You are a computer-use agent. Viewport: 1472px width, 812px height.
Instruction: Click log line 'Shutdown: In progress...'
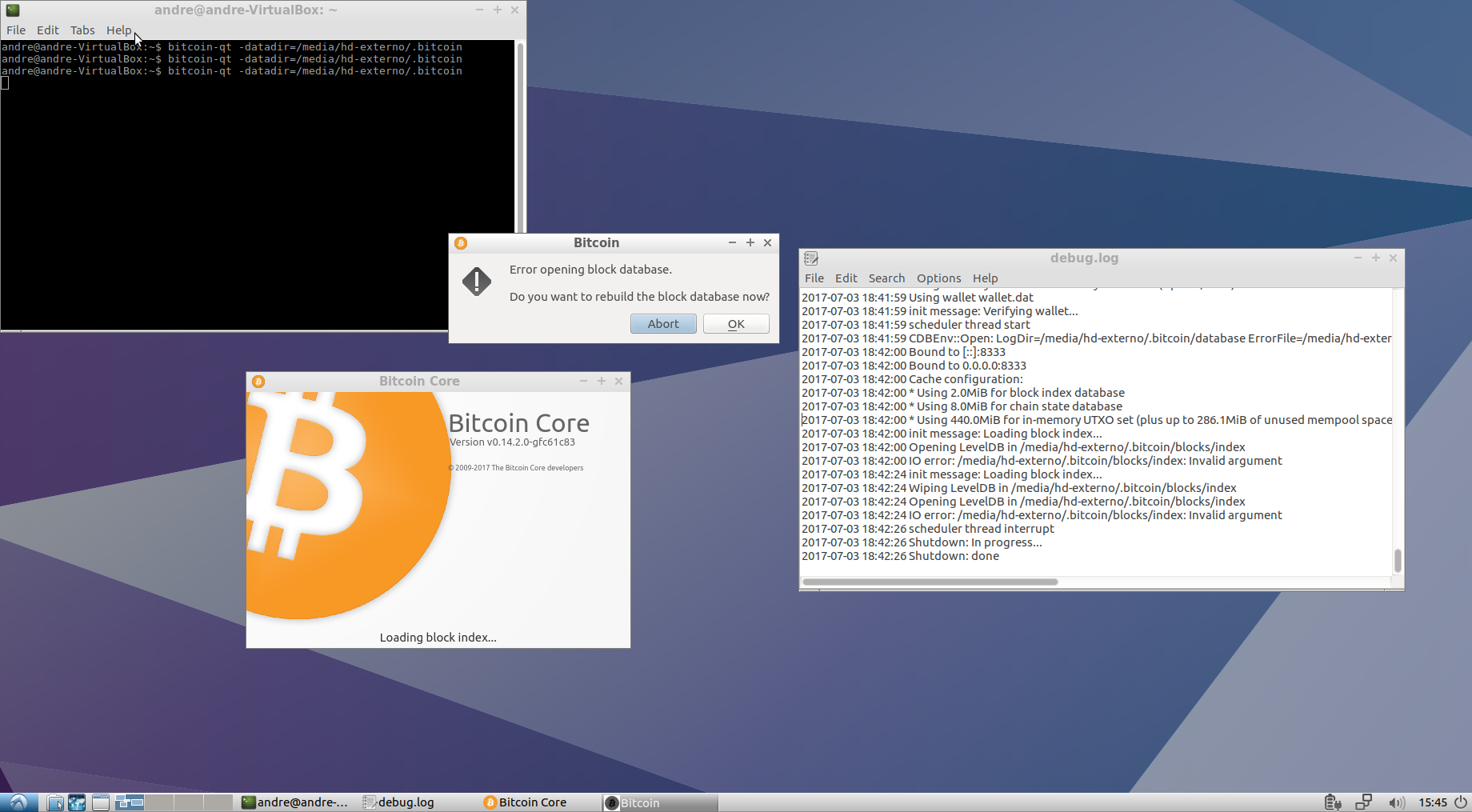click(x=922, y=542)
